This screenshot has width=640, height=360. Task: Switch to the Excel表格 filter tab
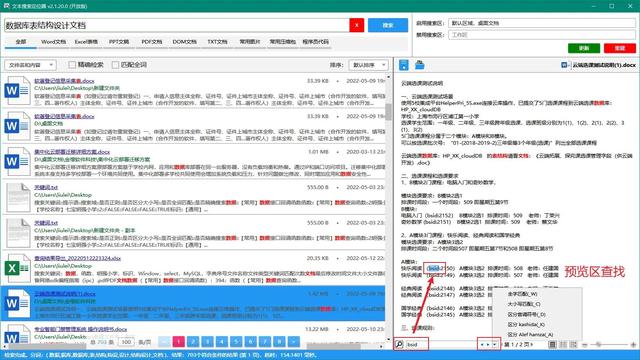(86, 42)
